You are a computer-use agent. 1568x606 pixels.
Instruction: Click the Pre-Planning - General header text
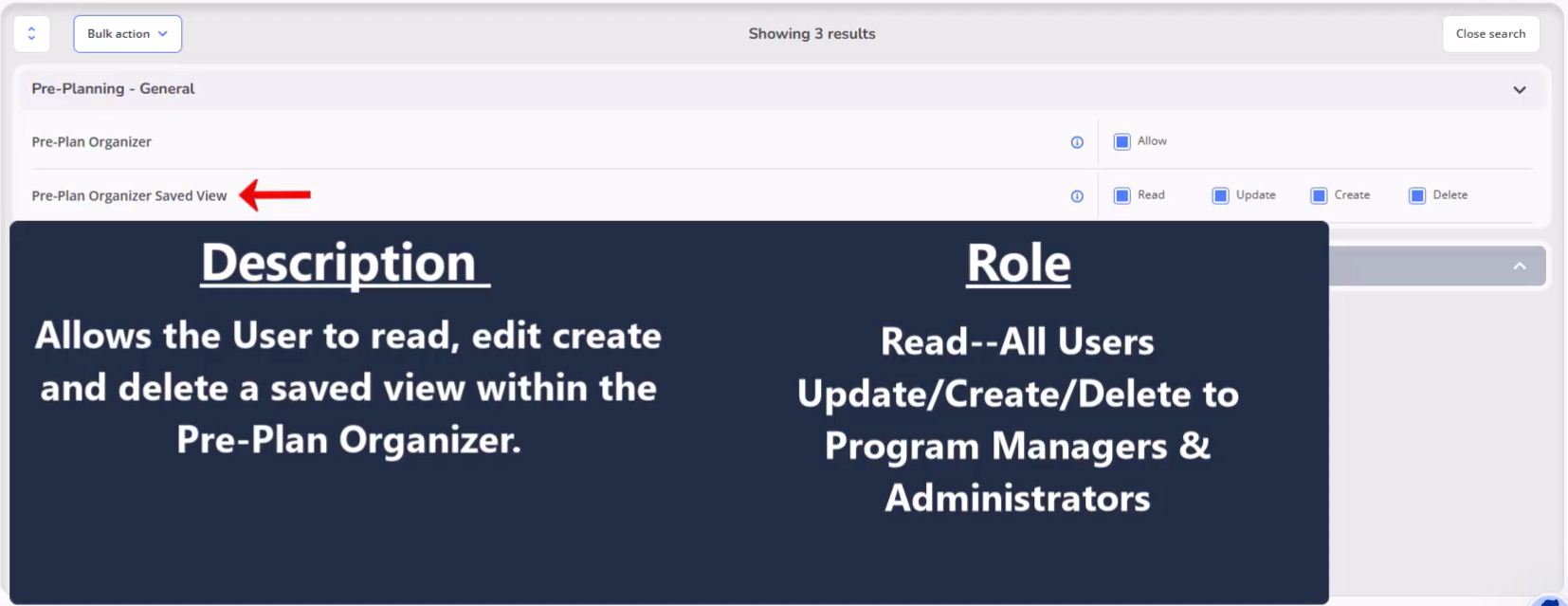113,89
